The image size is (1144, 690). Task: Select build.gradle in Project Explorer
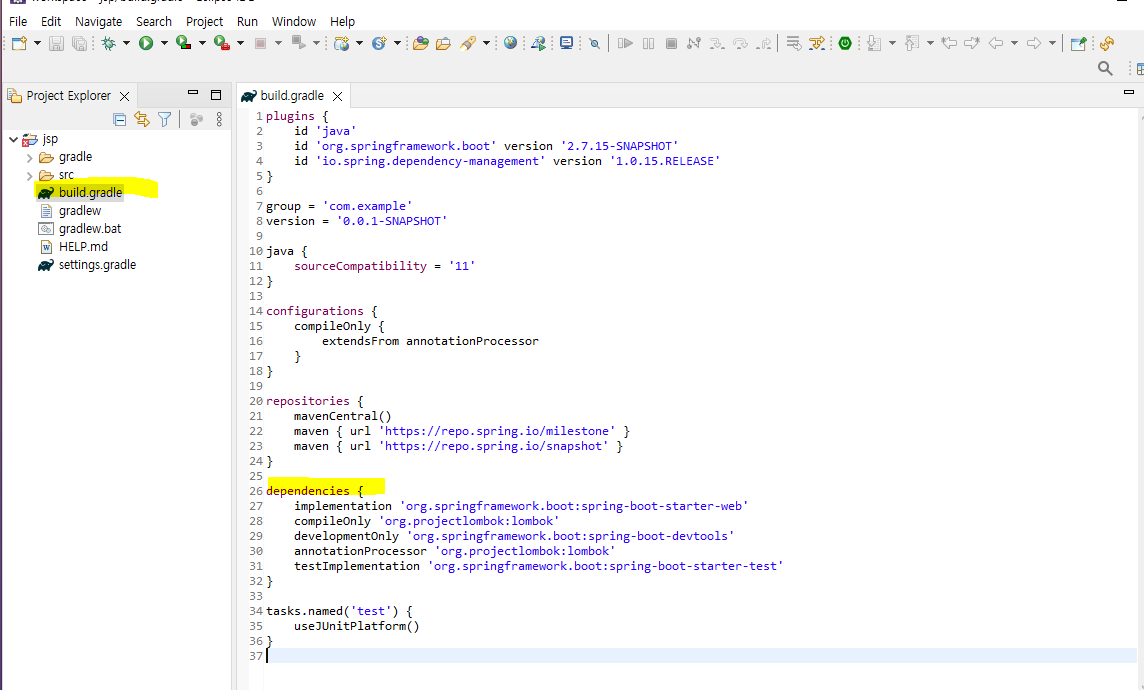pyautogui.click(x=90, y=193)
